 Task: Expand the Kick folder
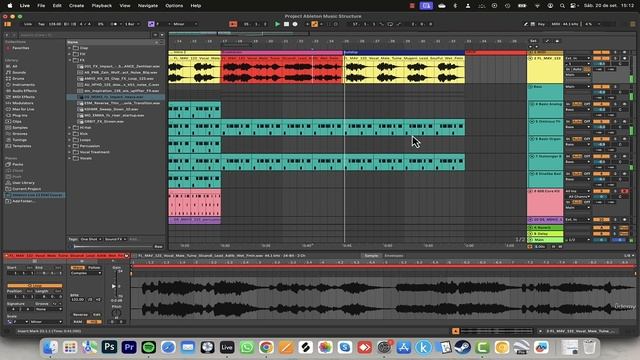pos(70,133)
